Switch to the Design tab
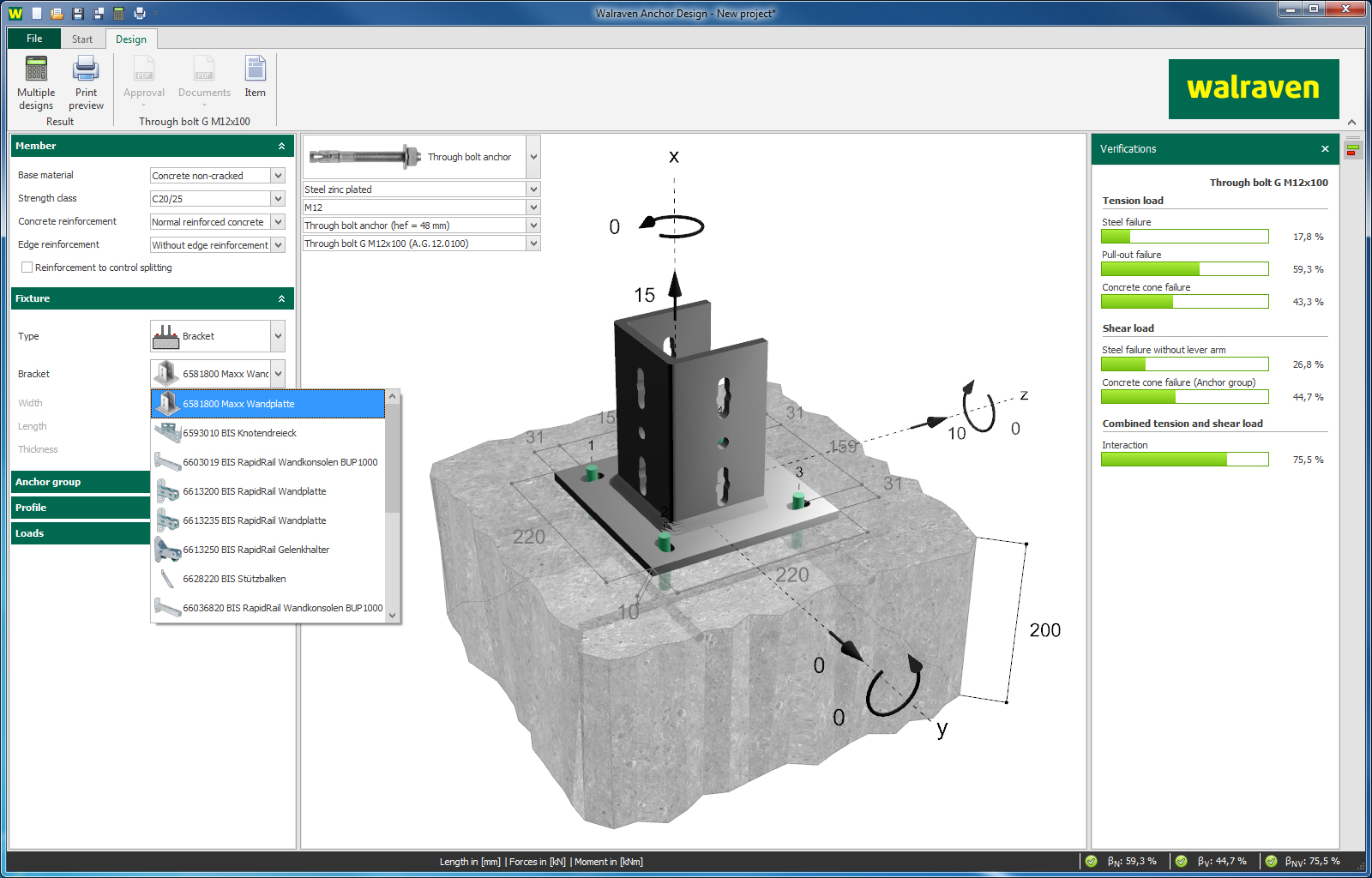The width and height of the screenshot is (1372, 878). pos(131,39)
